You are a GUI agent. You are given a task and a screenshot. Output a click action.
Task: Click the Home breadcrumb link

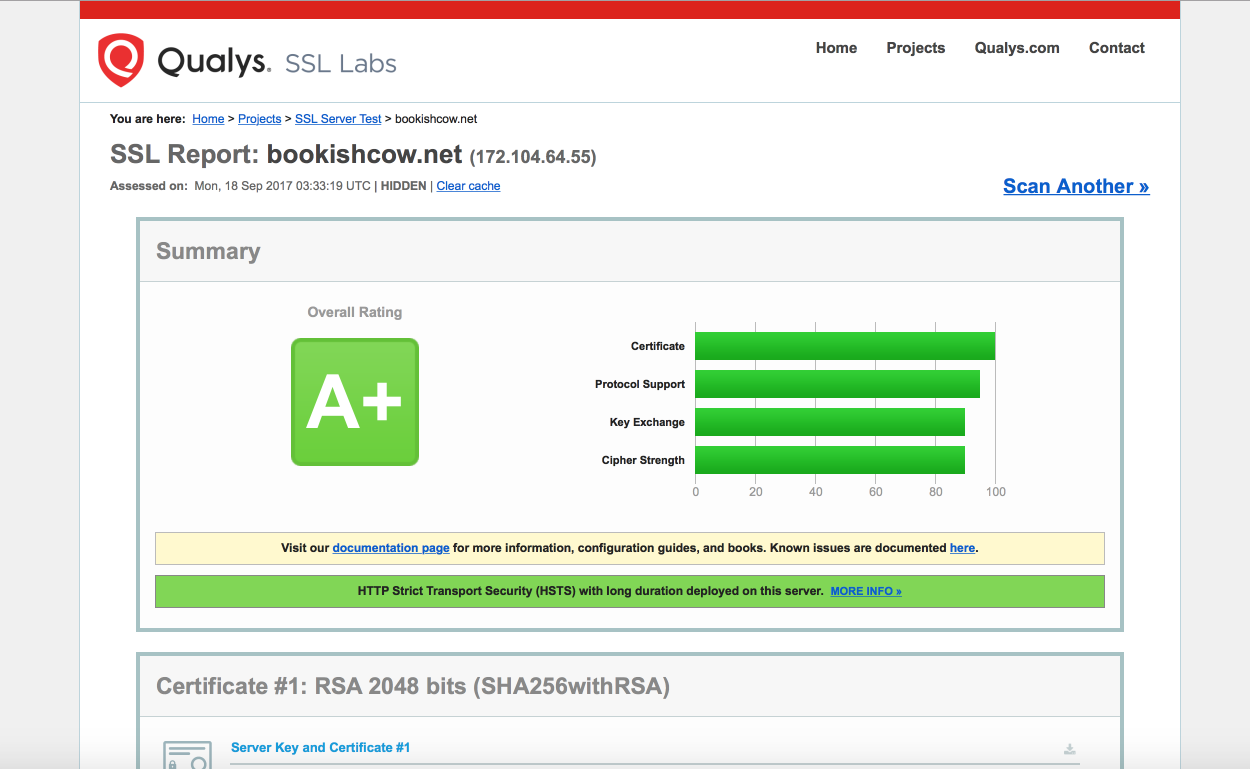[x=208, y=119]
